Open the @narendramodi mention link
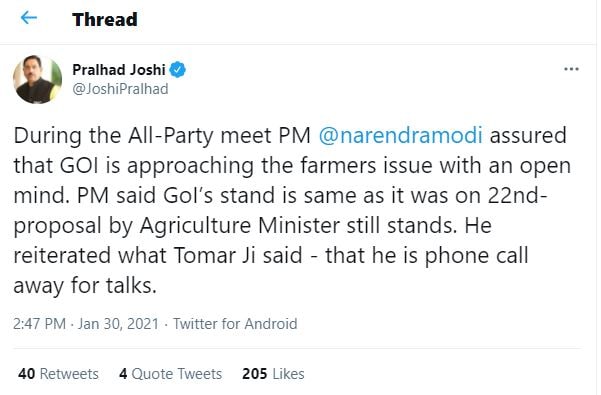 [x=401, y=136]
